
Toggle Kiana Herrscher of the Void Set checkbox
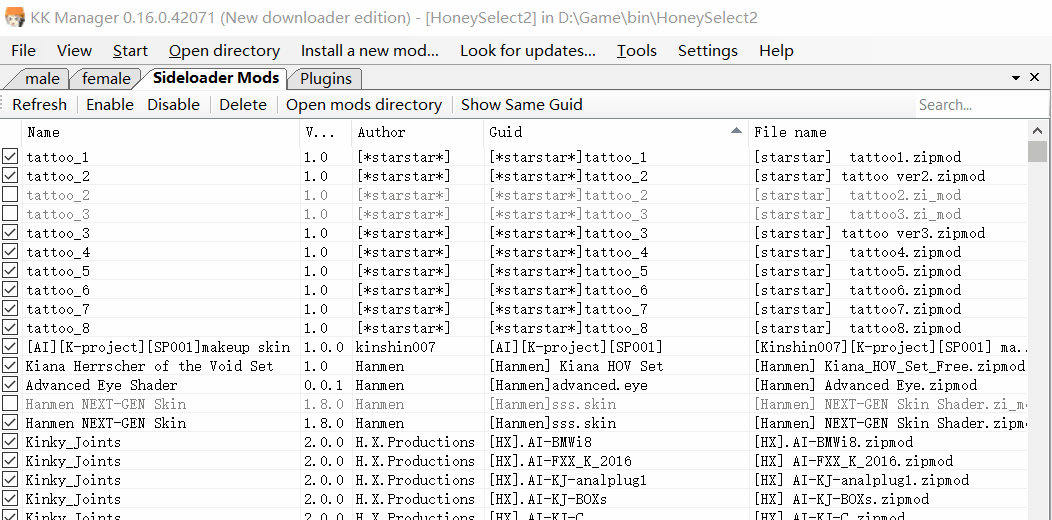[10, 366]
